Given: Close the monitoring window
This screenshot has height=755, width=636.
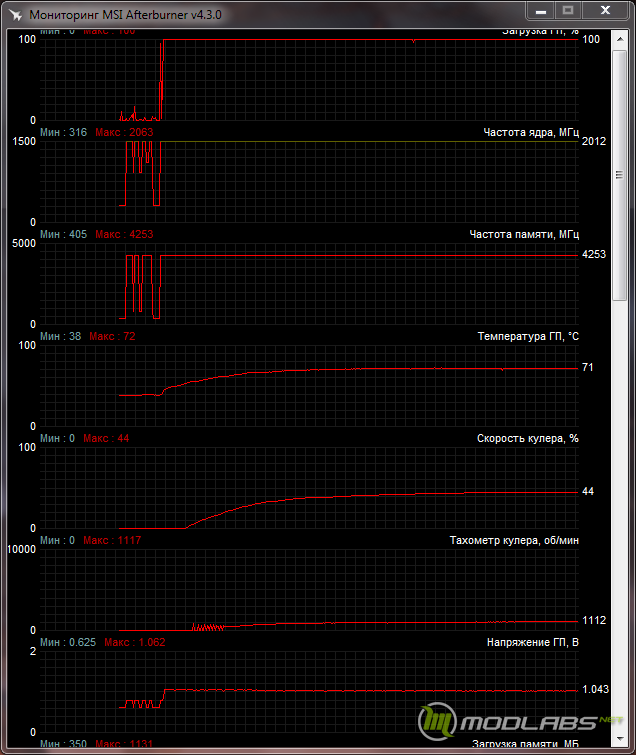Looking at the screenshot, I should pyautogui.click(x=605, y=11).
